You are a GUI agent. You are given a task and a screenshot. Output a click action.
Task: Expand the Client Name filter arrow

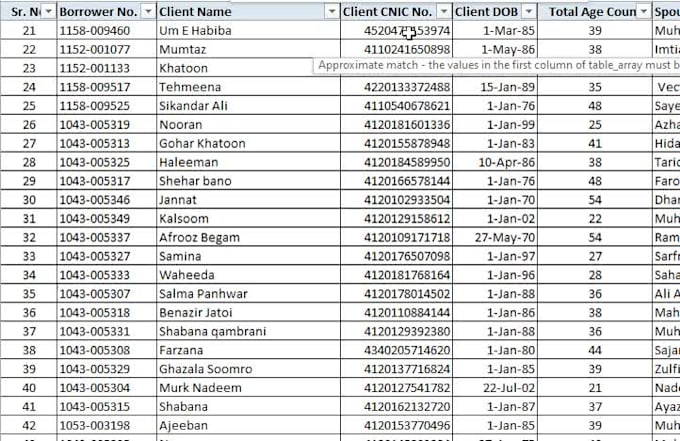(x=332, y=12)
